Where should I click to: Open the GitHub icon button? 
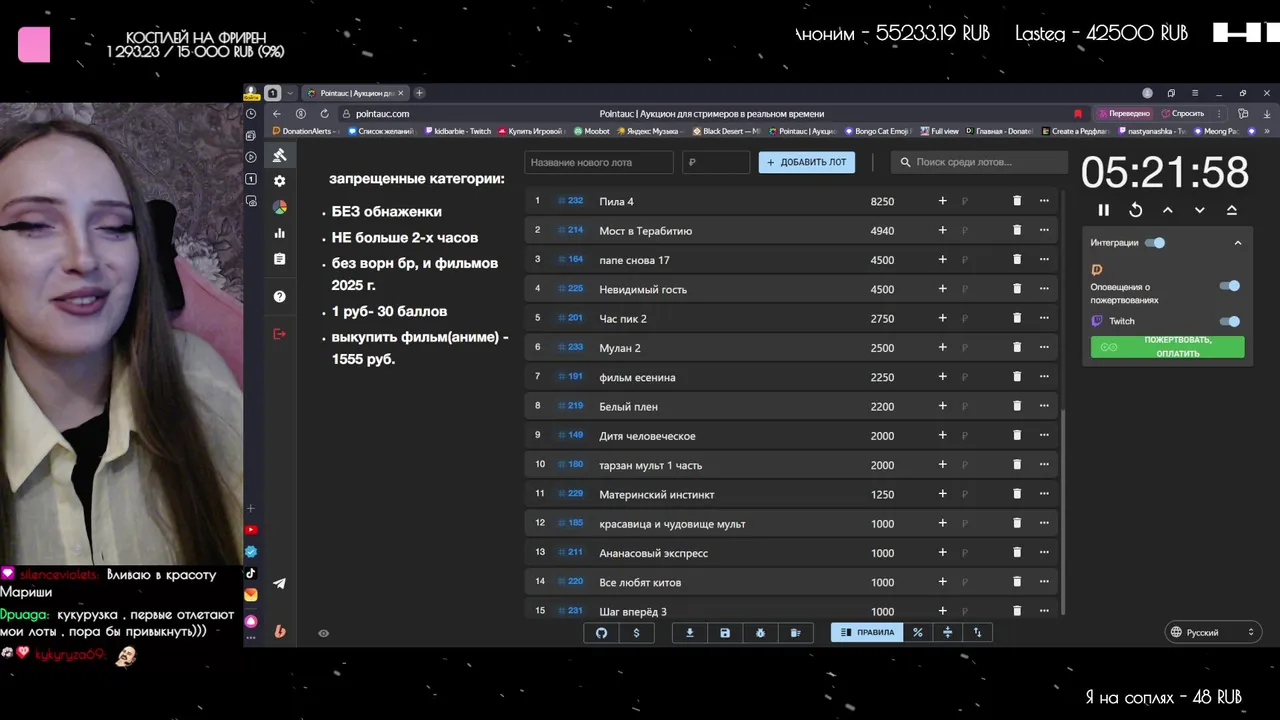click(602, 633)
